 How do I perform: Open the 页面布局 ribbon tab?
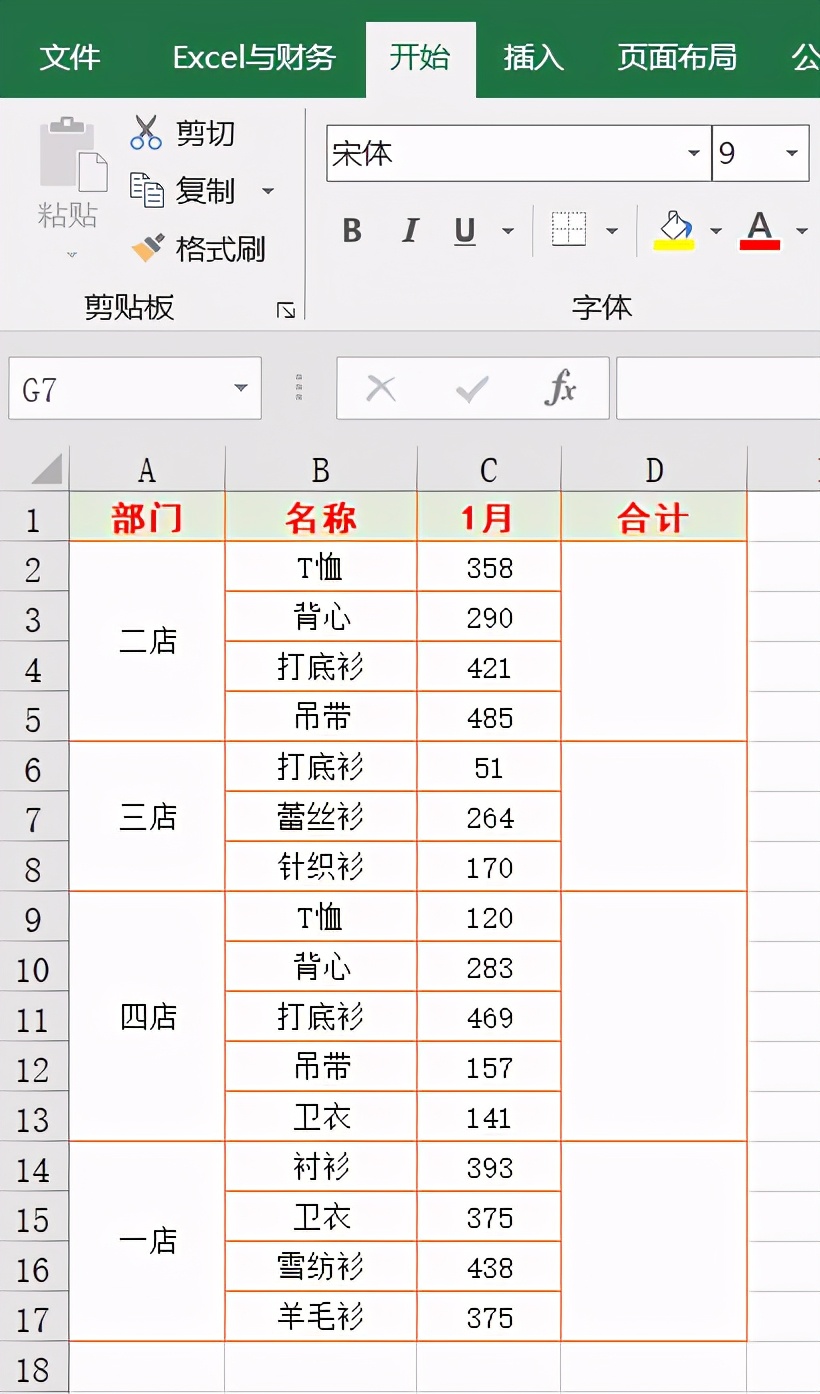(676, 59)
